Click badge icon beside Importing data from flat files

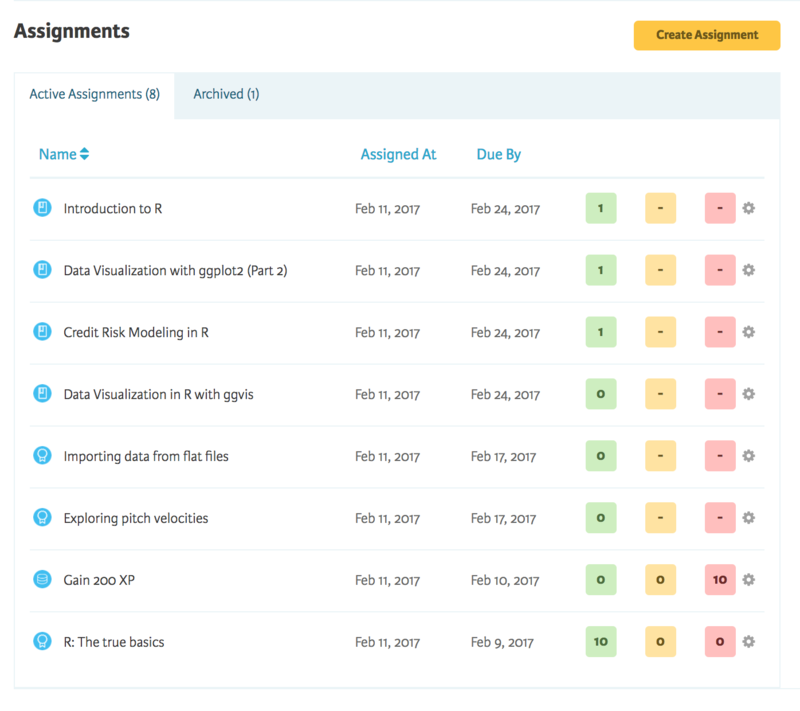(x=42, y=455)
